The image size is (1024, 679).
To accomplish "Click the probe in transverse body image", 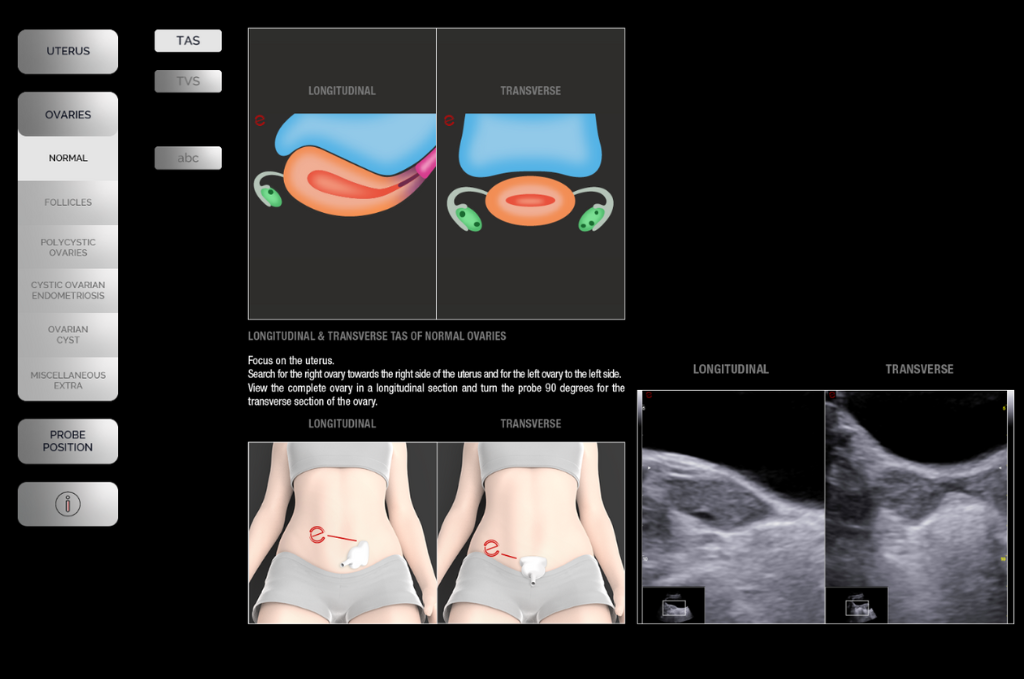I will coord(533,568).
